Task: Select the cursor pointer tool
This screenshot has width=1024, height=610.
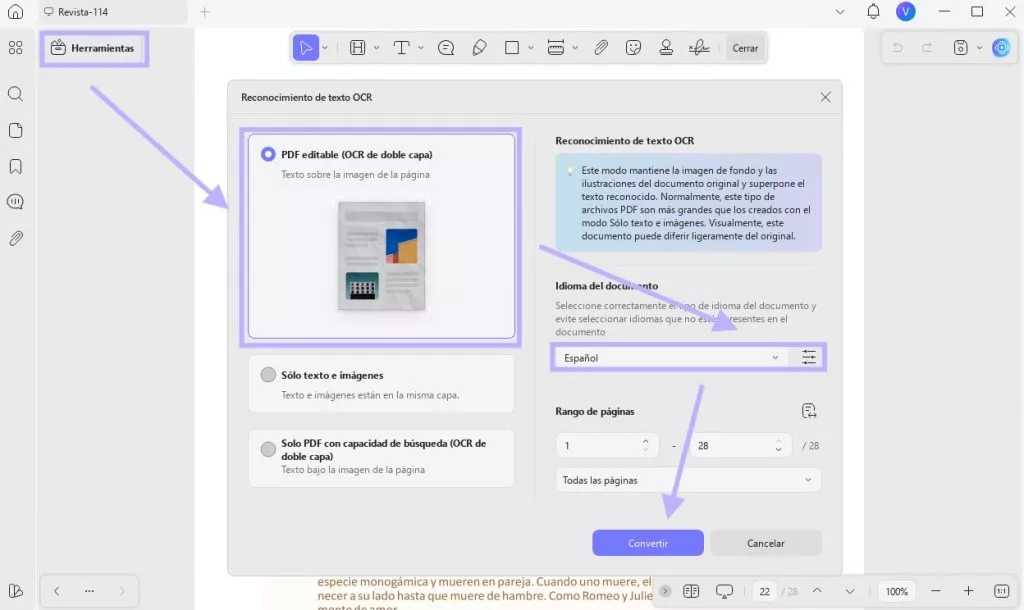Action: pos(306,48)
